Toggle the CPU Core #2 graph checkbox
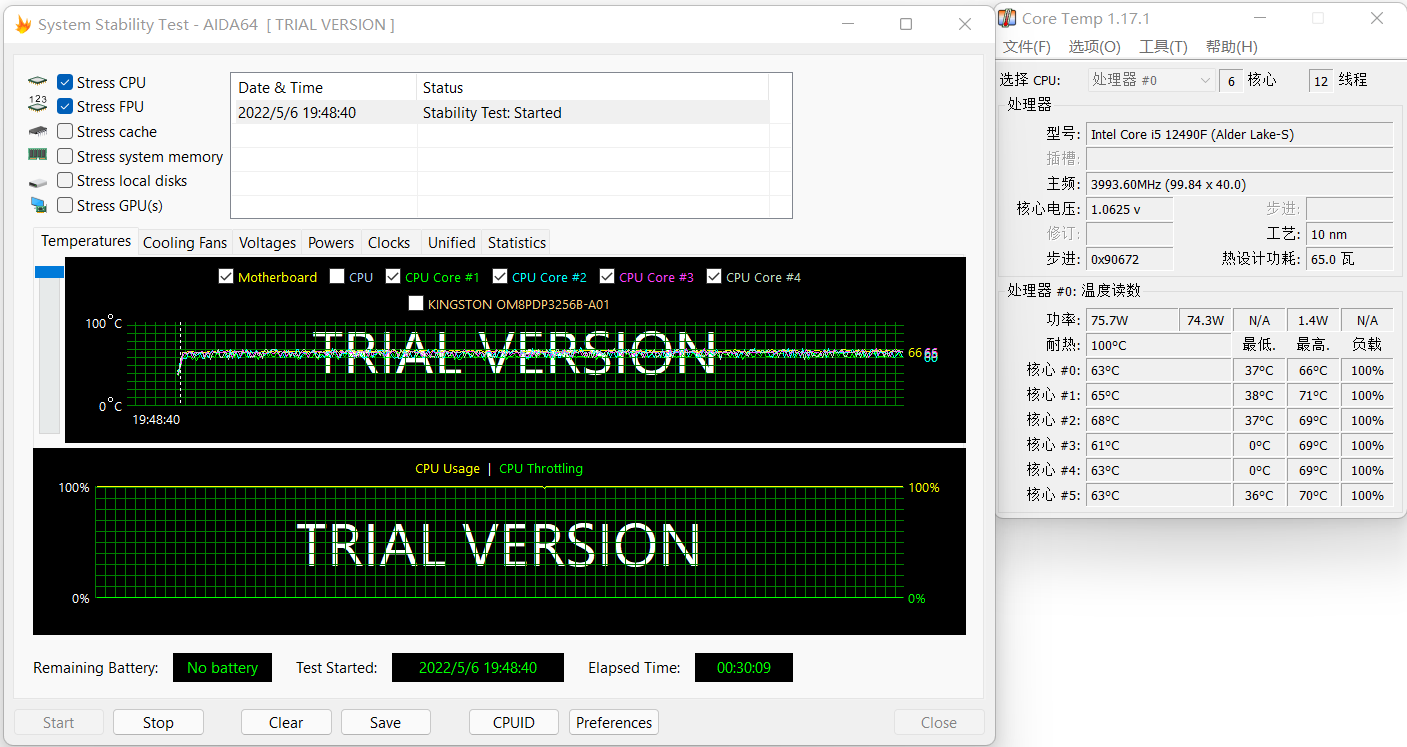1407x747 pixels. point(499,277)
